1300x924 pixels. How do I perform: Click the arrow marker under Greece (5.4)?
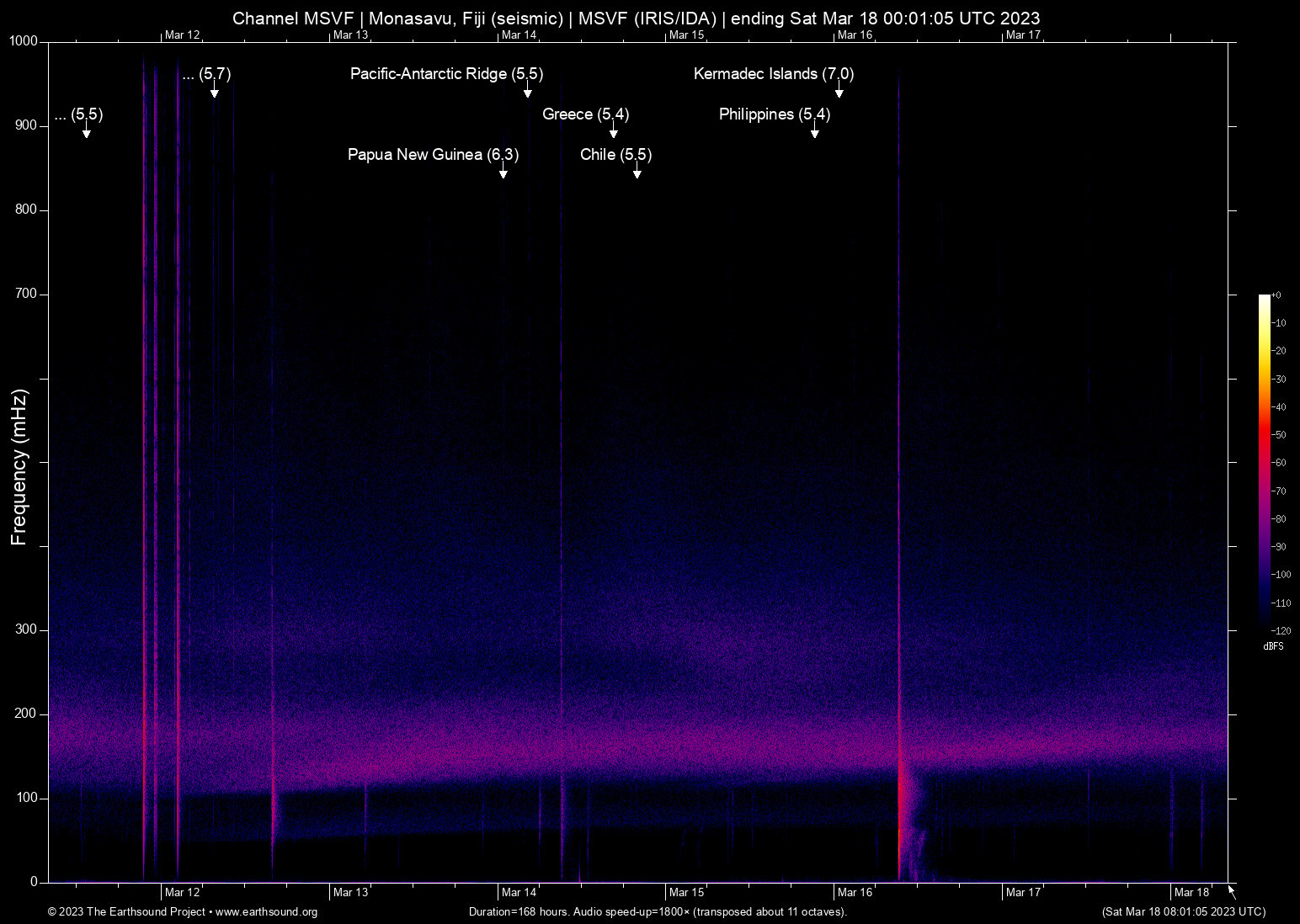click(613, 131)
